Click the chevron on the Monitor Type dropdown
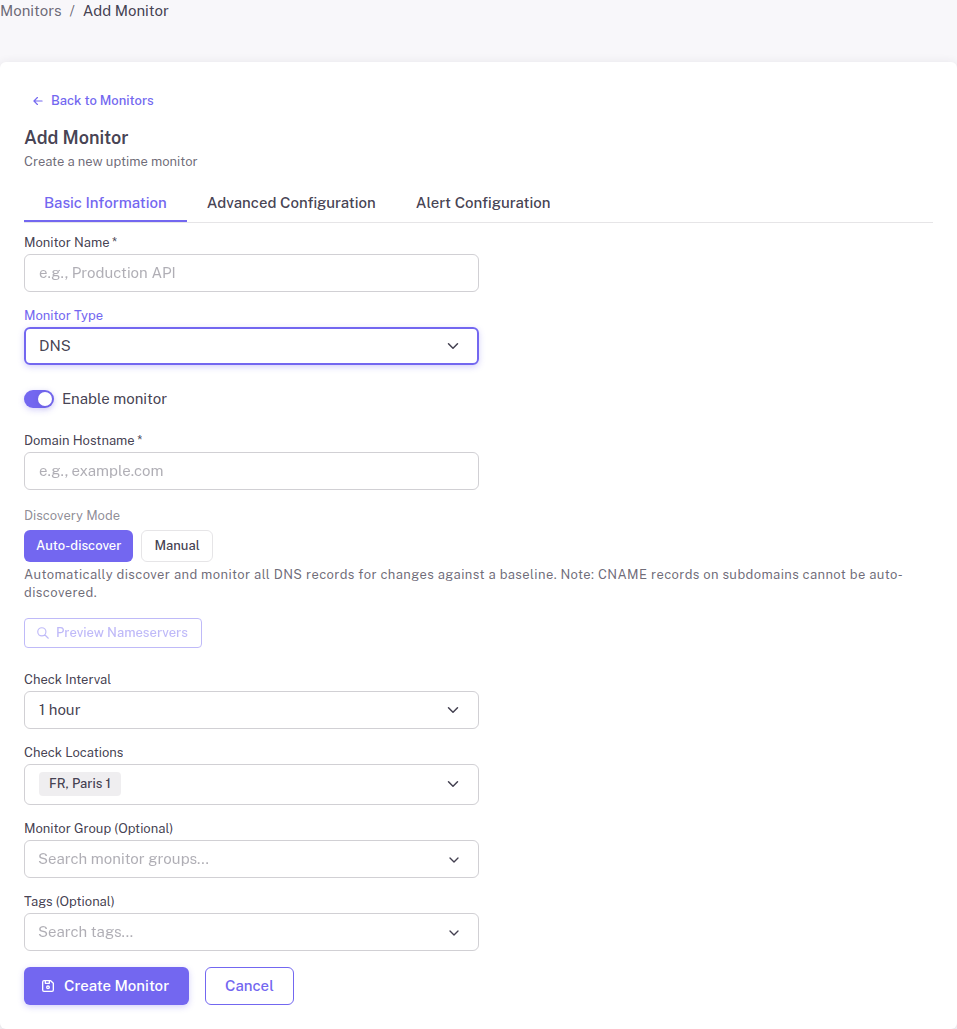This screenshot has width=957, height=1029. coord(454,344)
